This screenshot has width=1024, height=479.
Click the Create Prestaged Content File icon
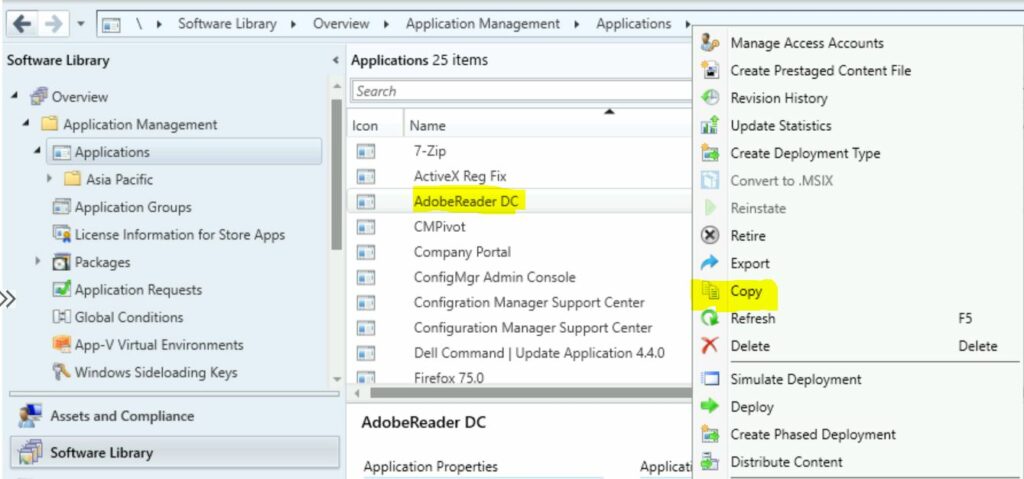pyautogui.click(x=710, y=71)
